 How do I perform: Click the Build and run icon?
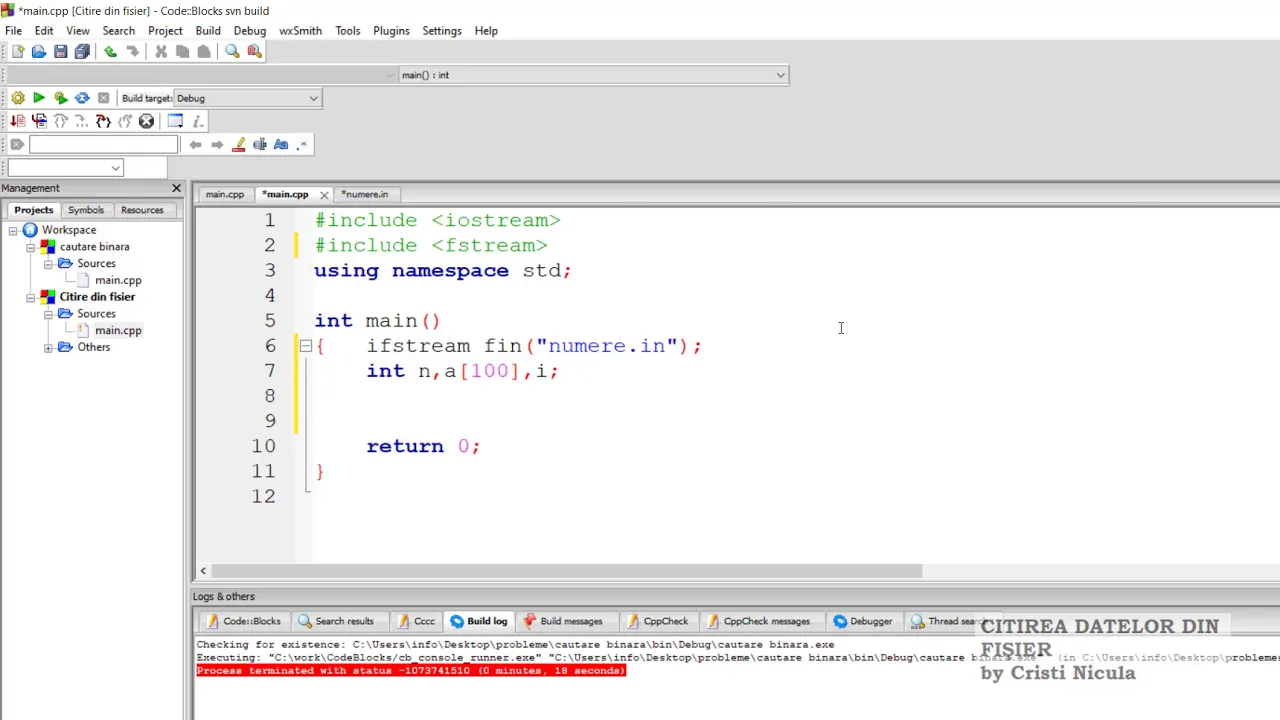[x=61, y=98]
